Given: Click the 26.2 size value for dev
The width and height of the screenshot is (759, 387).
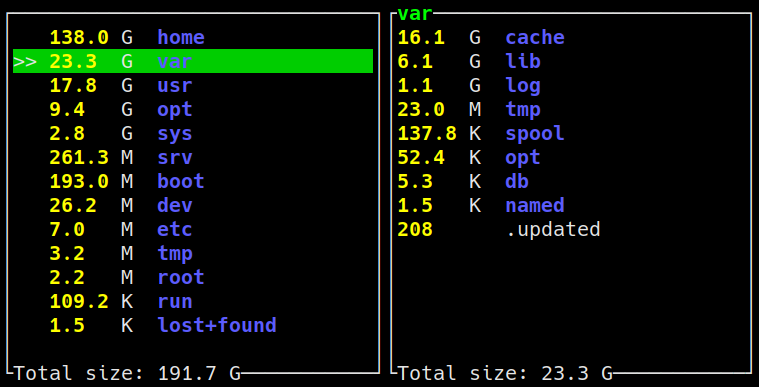Looking at the screenshot, I should (x=73, y=205).
